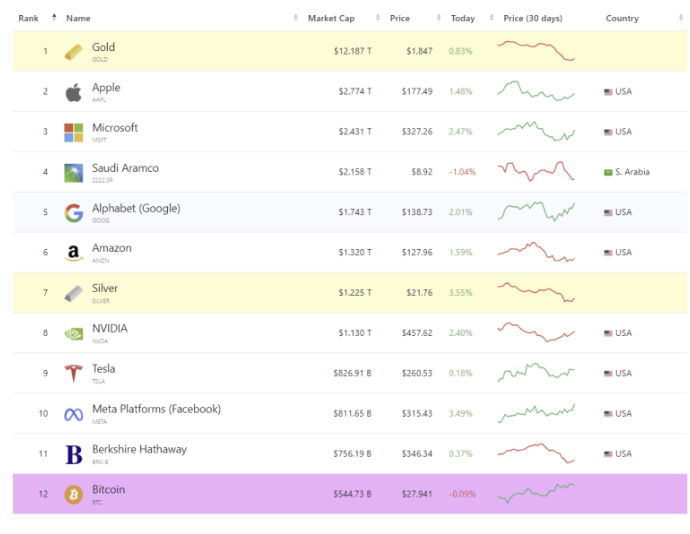Image resolution: width=690 pixels, height=534 pixels.
Task: Click the Bitcoin coin icon
Action: tap(73, 495)
